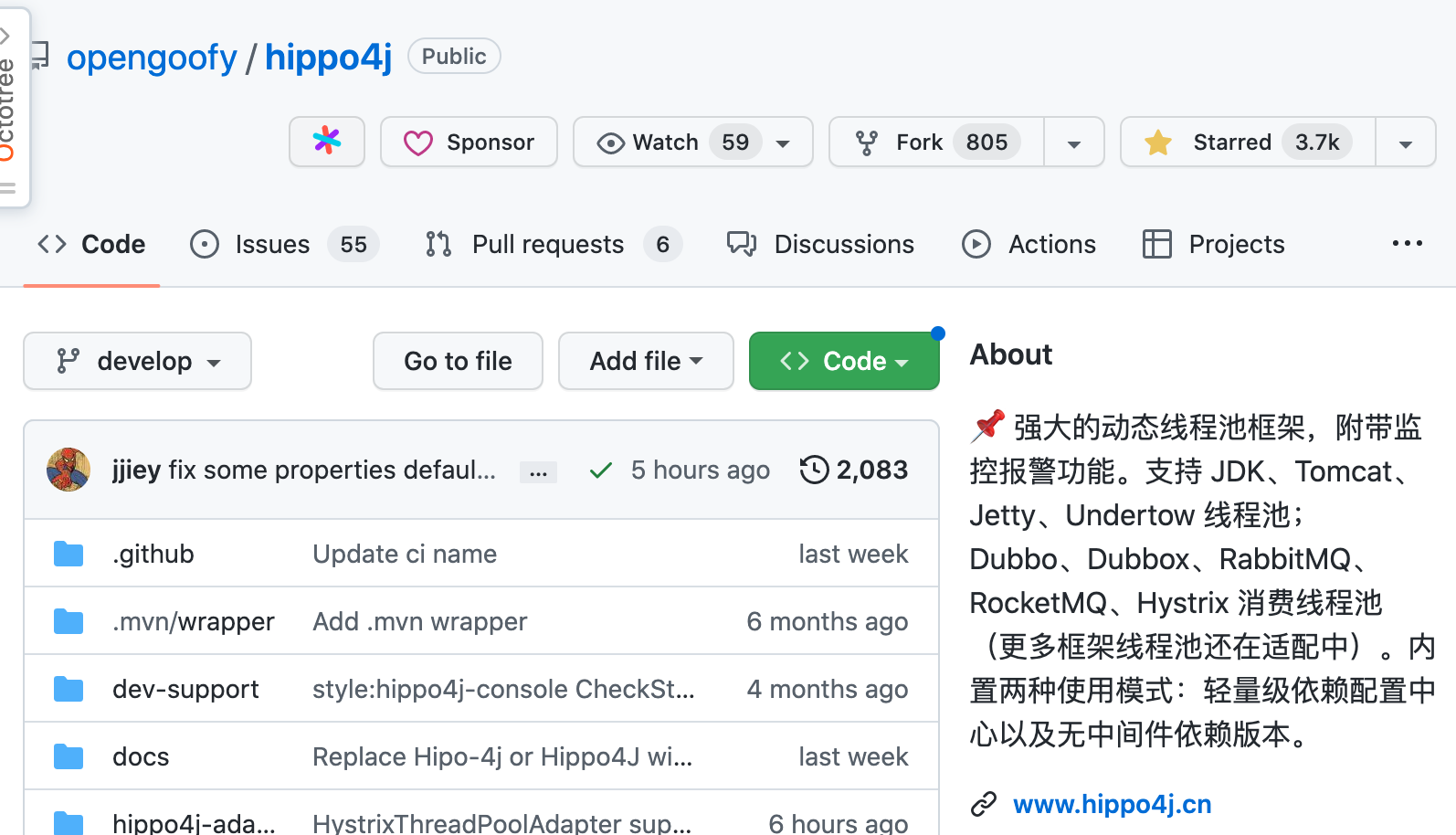This screenshot has width=1456, height=835.
Task: Click the Watch button with eye icon
Action: click(x=692, y=142)
